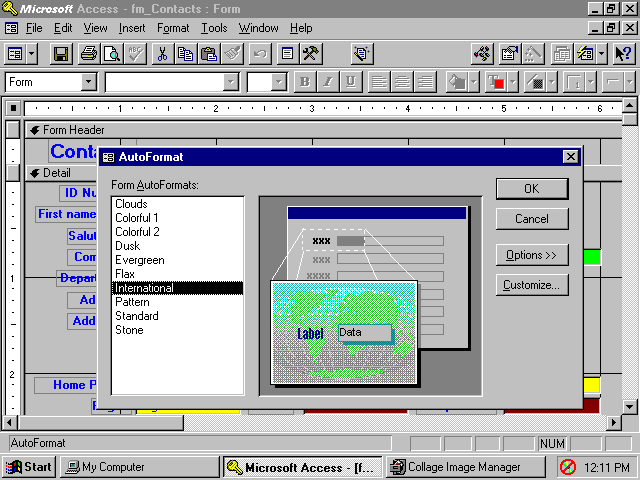This screenshot has height=480, width=640.
Task: Select Colorful 1 in the AutoFormats list
Action: (177, 218)
